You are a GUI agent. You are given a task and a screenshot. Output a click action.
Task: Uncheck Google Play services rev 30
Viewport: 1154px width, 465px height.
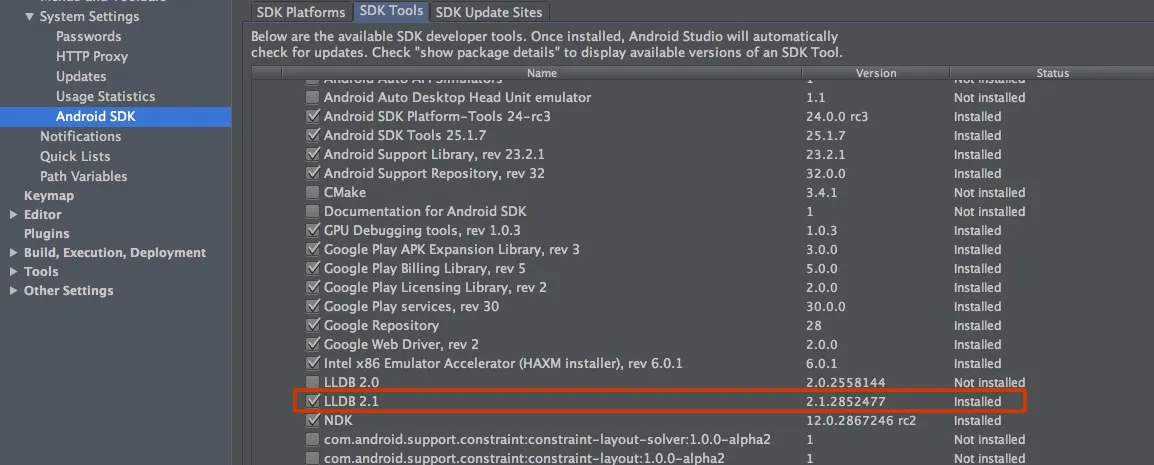click(x=313, y=306)
